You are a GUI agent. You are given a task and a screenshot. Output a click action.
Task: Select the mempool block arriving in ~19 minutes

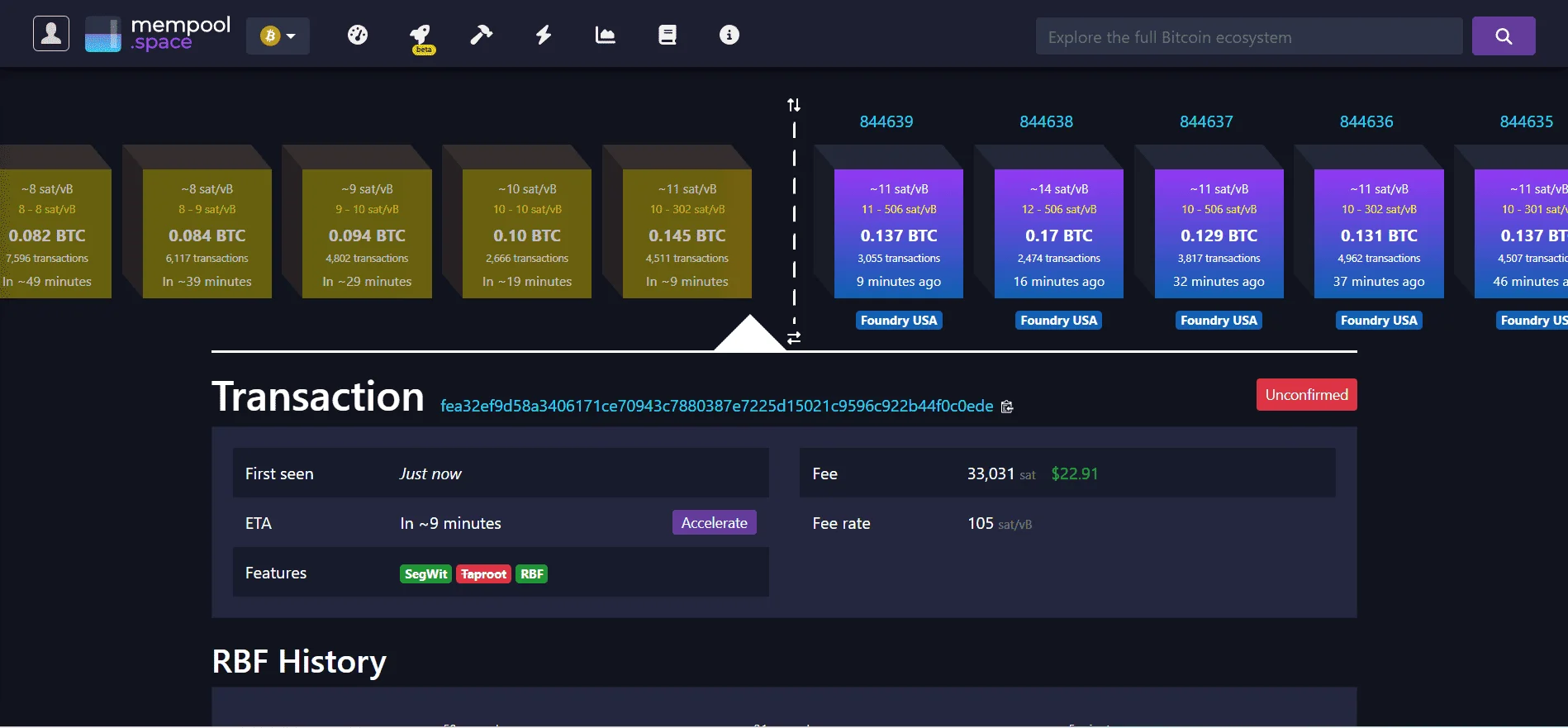coord(527,234)
